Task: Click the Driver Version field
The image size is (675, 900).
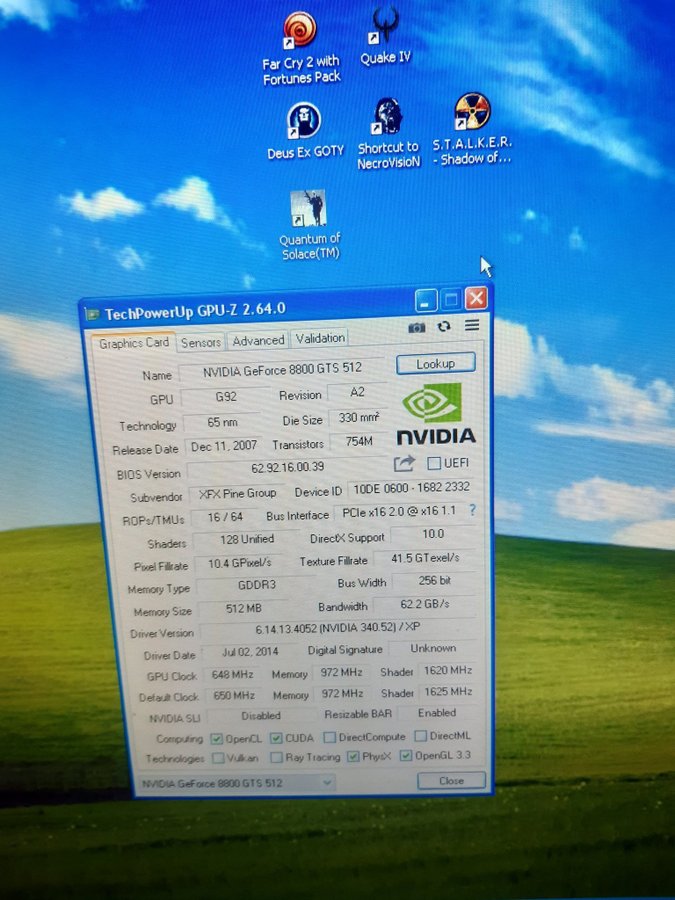Action: 338,628
